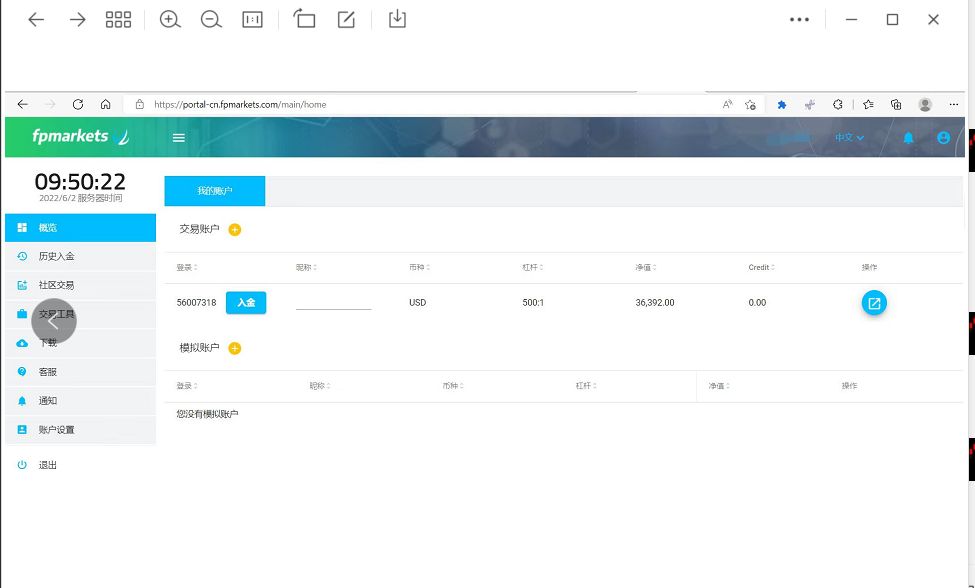Screen dimensions: 975x588
Task: Click the rotate image icon in viewer toolbar
Action: (x=304, y=20)
